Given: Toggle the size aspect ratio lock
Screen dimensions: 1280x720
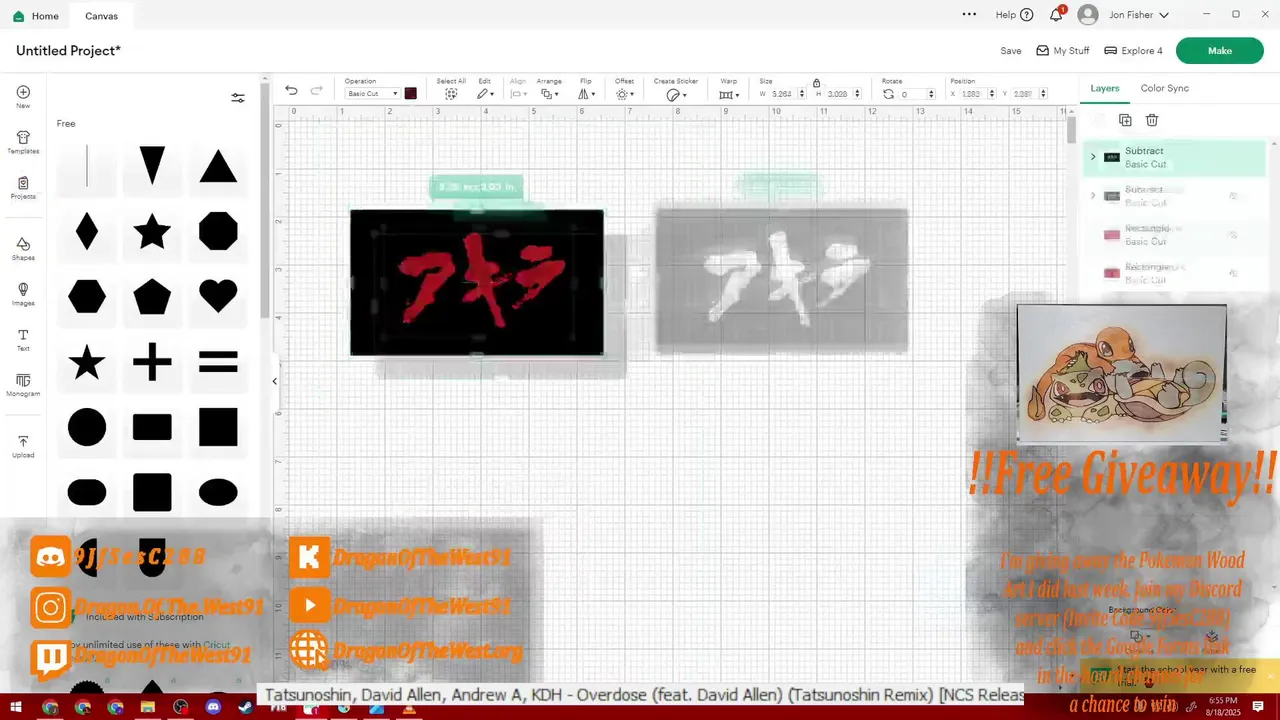Looking at the screenshot, I should pos(816,83).
